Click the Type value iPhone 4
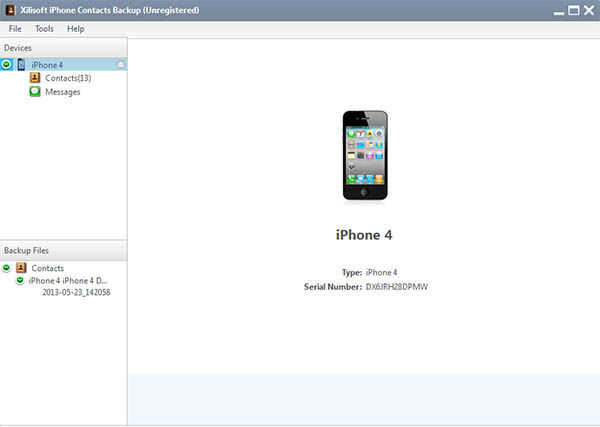This screenshot has width=600, height=427. [382, 272]
